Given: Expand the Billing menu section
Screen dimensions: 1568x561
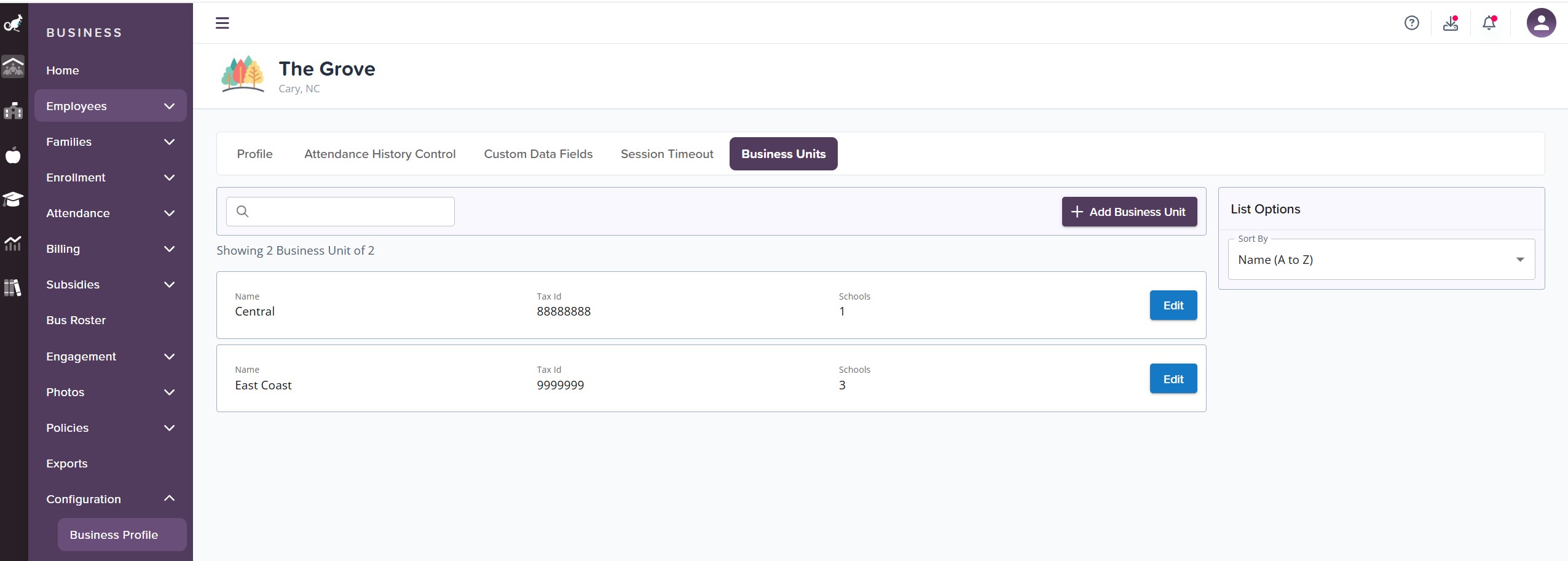Looking at the screenshot, I should (x=111, y=249).
